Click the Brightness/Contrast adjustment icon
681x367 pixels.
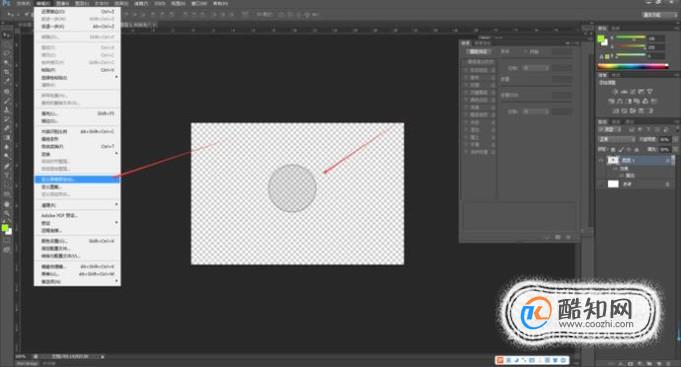pos(615,92)
